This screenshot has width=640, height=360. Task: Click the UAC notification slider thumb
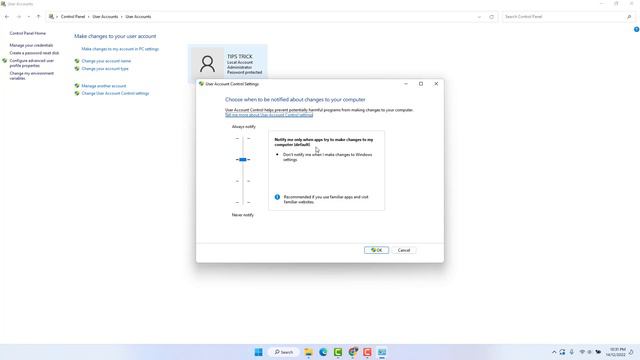coord(243,160)
